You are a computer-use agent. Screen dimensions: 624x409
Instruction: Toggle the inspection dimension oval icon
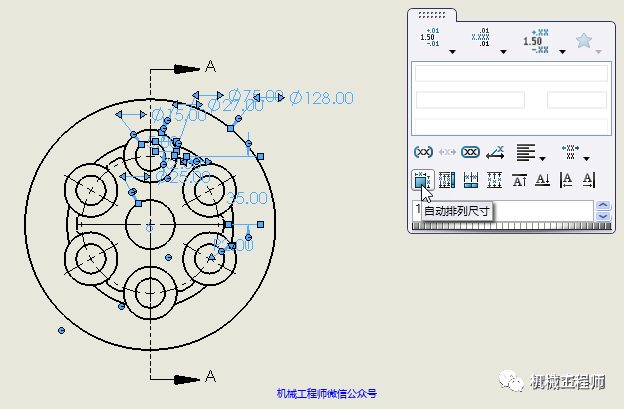click(x=470, y=152)
